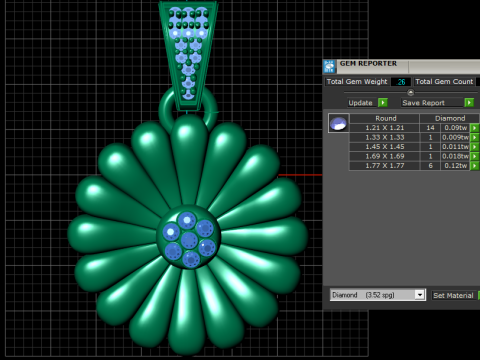Collapse panel with the round arrow handle
This screenshot has width=480, height=360.
[411, 92]
